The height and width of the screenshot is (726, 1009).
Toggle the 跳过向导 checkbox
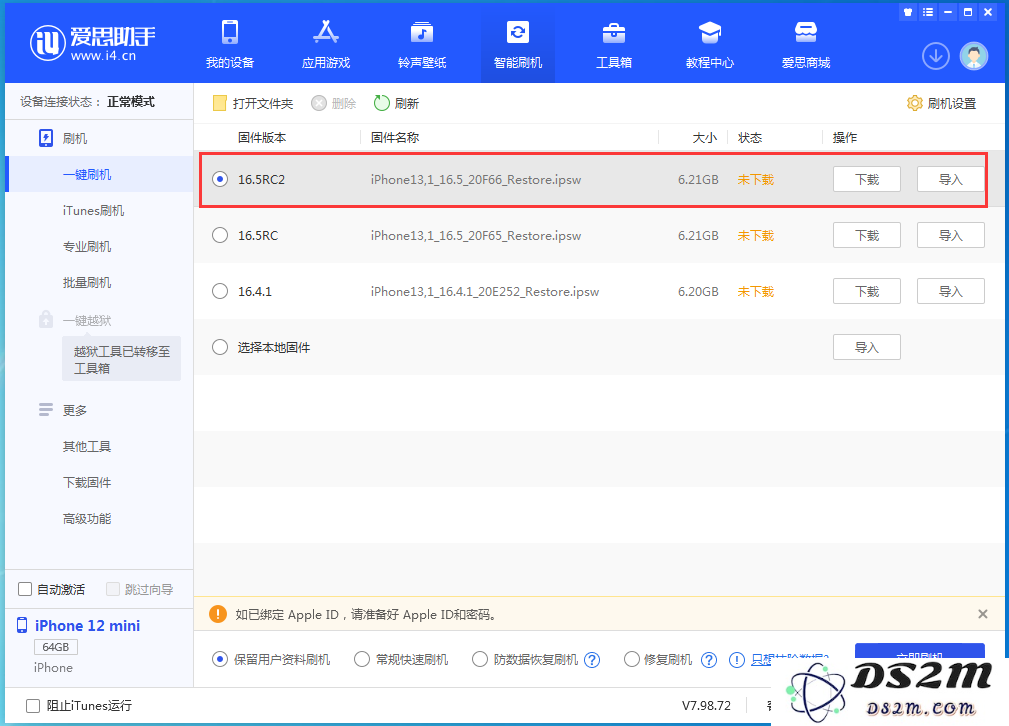tap(113, 589)
